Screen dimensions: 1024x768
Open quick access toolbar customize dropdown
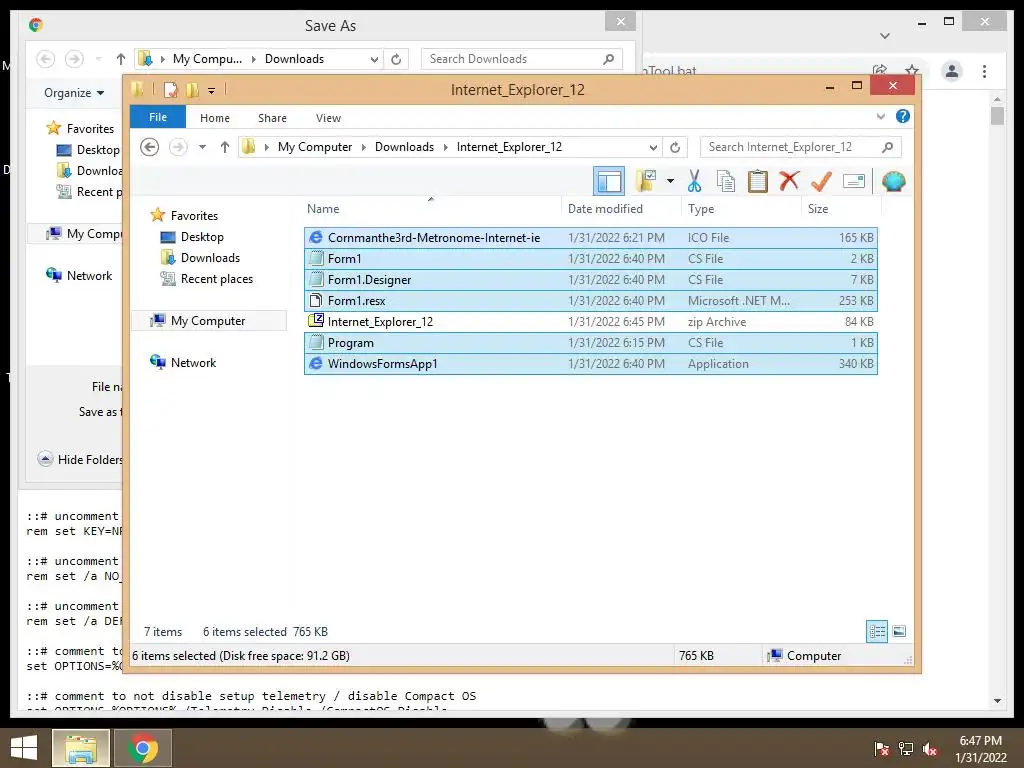click(212, 90)
